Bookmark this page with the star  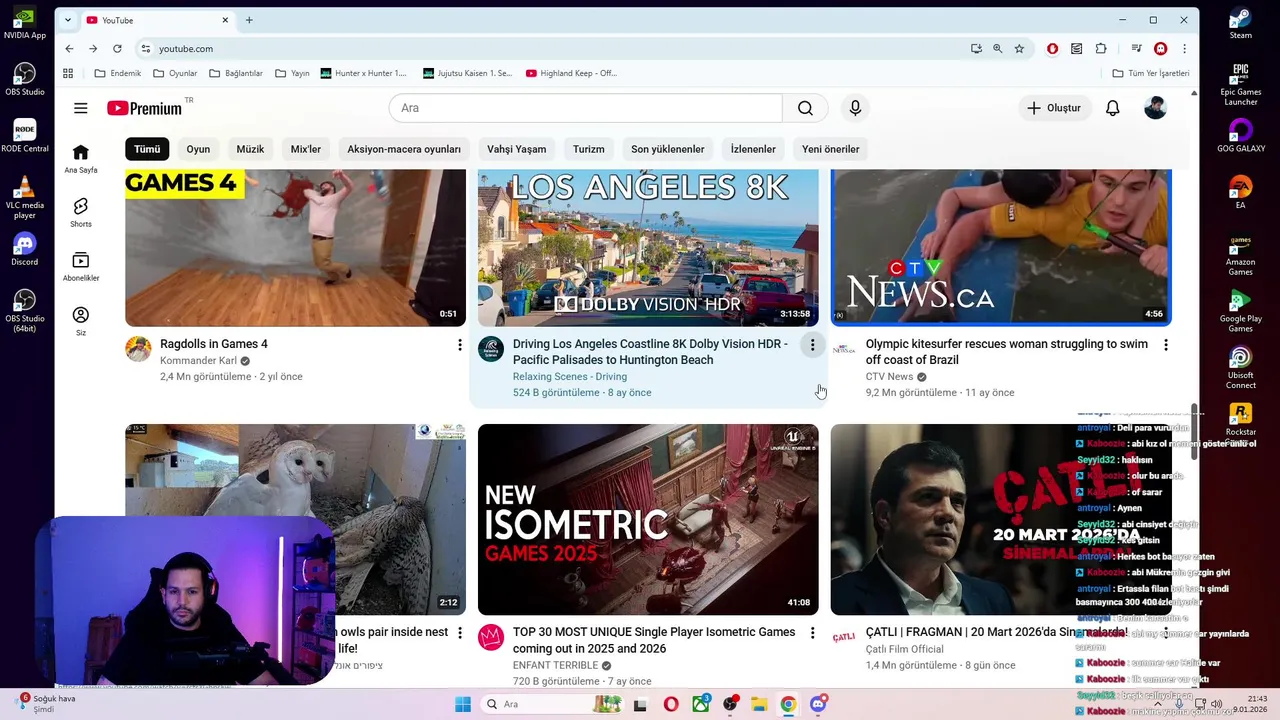click(x=1019, y=48)
